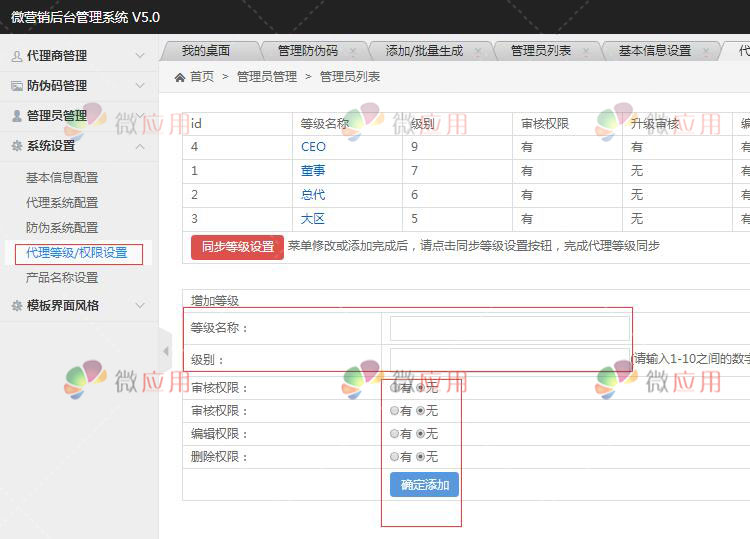Click the home icon in the breadcrumb
The image size is (750, 539).
[180, 77]
